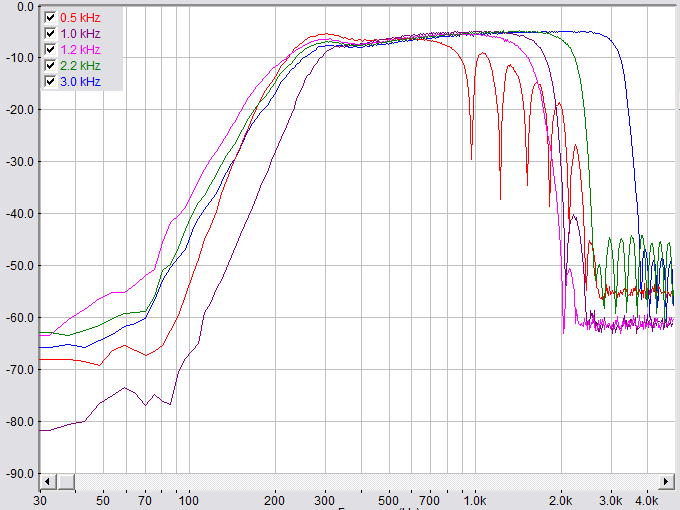Untick the 3.0 kHz trace checkbox
This screenshot has width=680, height=510.
50,80
